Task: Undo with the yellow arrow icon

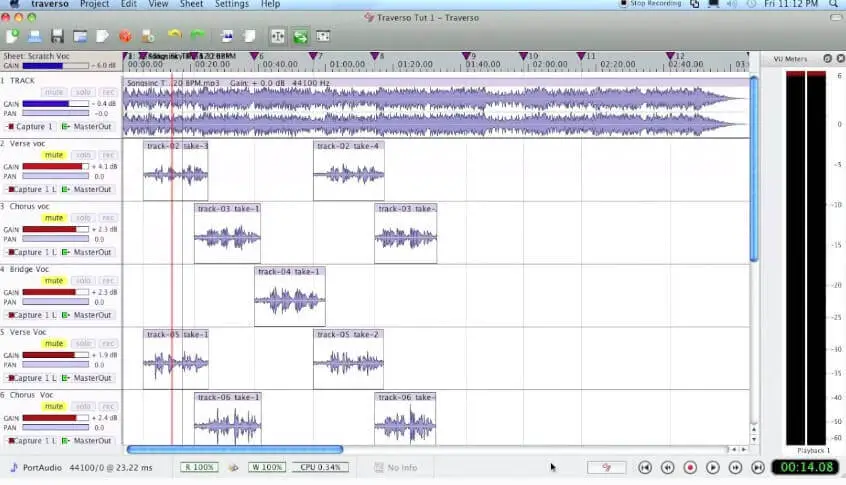Action: click(174, 36)
